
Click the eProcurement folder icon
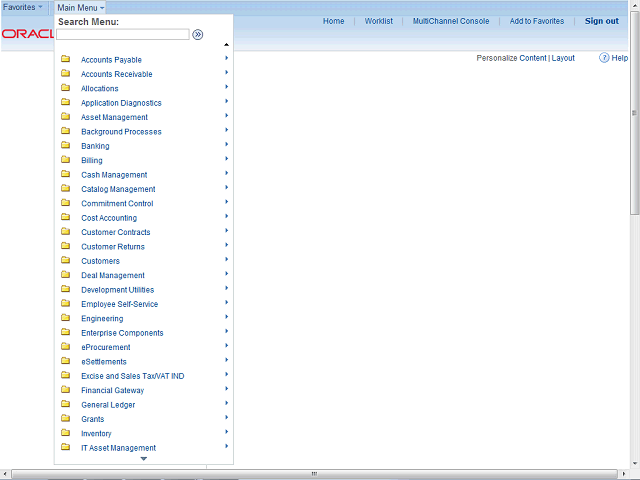tap(65, 347)
